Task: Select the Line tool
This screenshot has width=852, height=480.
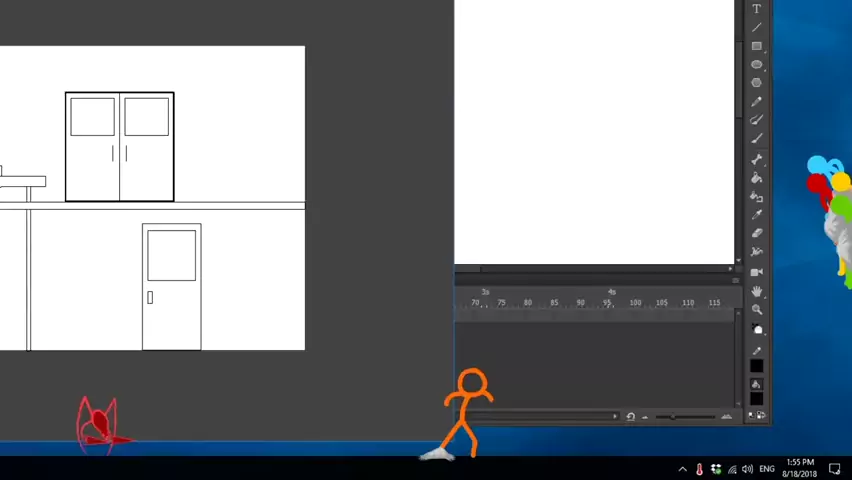Action: coord(757,27)
